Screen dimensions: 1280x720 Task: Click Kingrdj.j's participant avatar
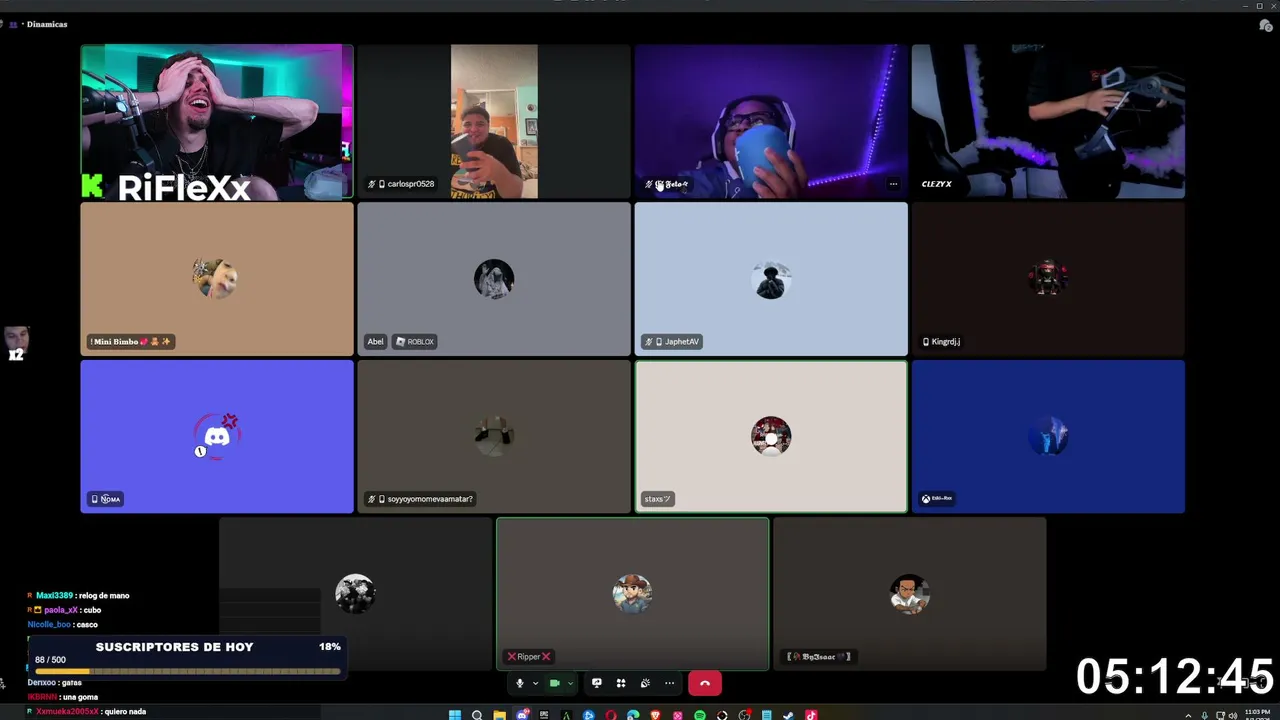[x=1048, y=279]
